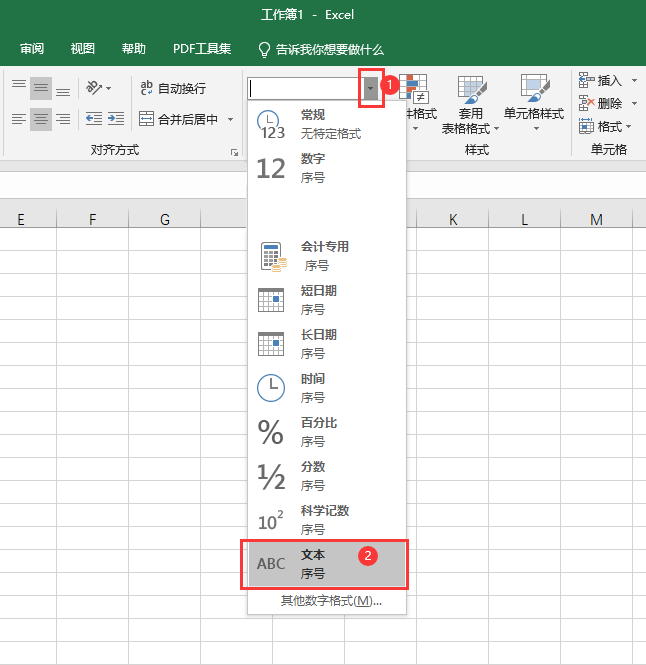
Task: Open 其他数字格式(M)... more formats
Action: point(331,601)
